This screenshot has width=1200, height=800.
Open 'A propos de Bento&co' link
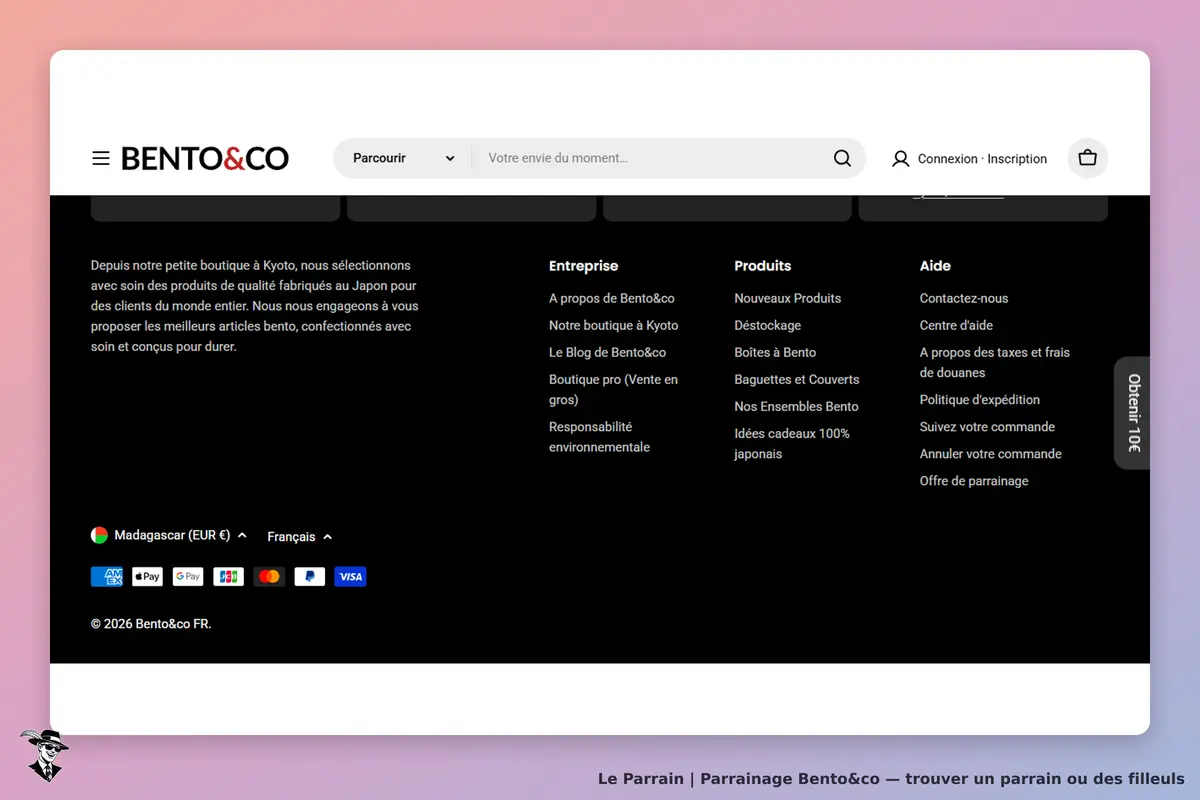[612, 298]
